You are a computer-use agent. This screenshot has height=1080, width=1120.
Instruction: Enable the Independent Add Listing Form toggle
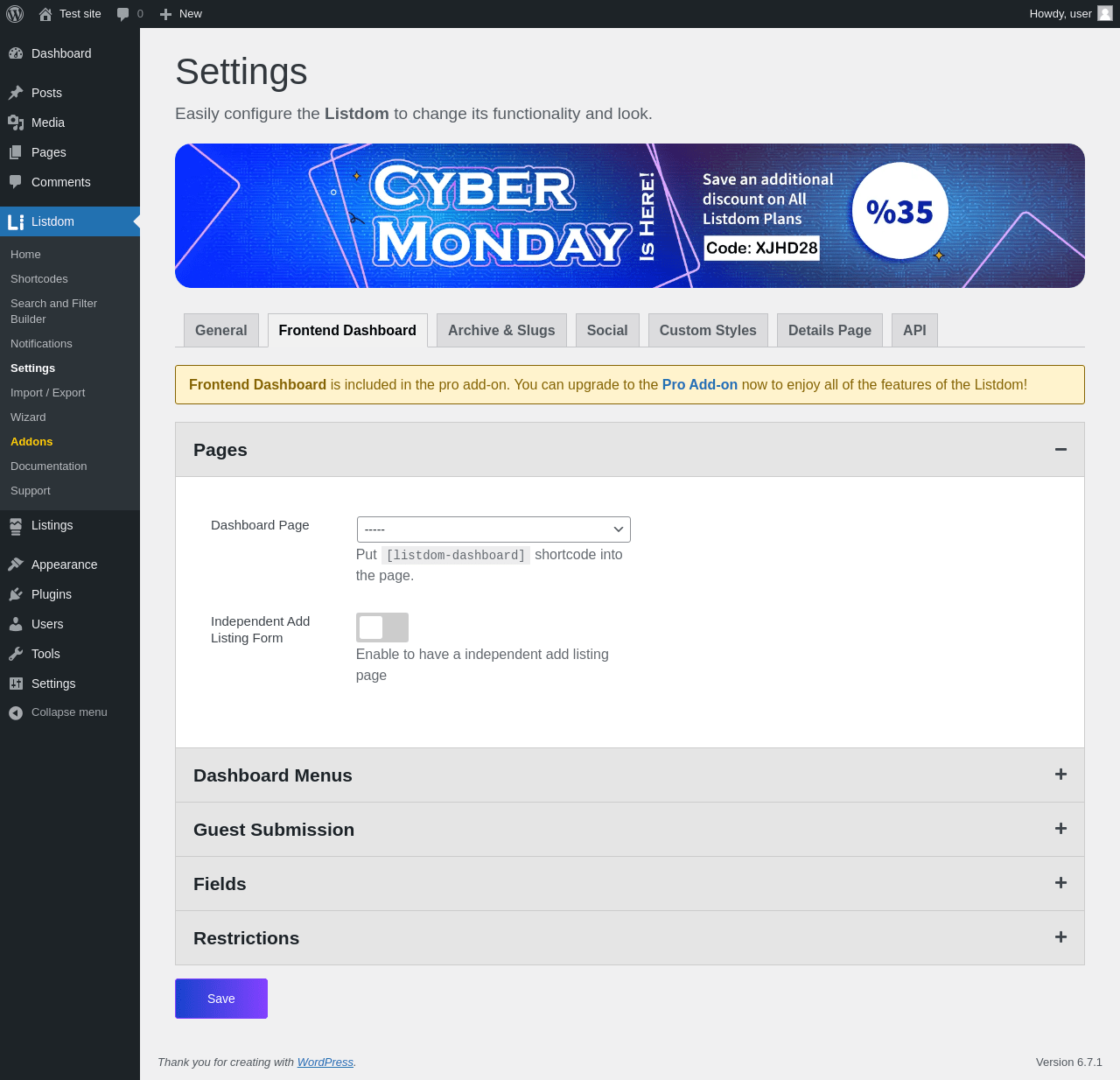382,628
